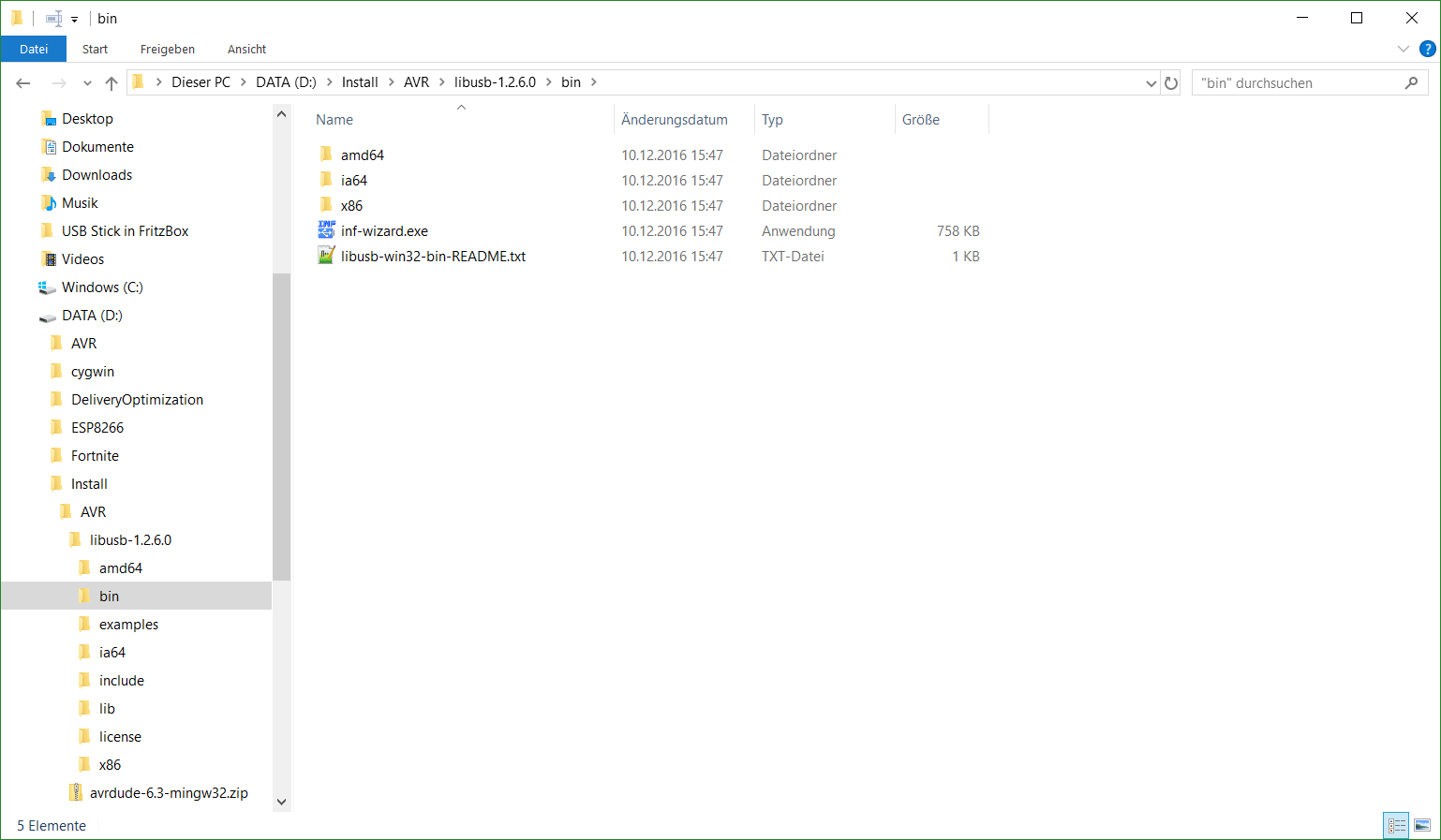Image resolution: width=1441 pixels, height=840 pixels.
Task: Click the Windows (C:) drive icon
Action: [x=47, y=287]
